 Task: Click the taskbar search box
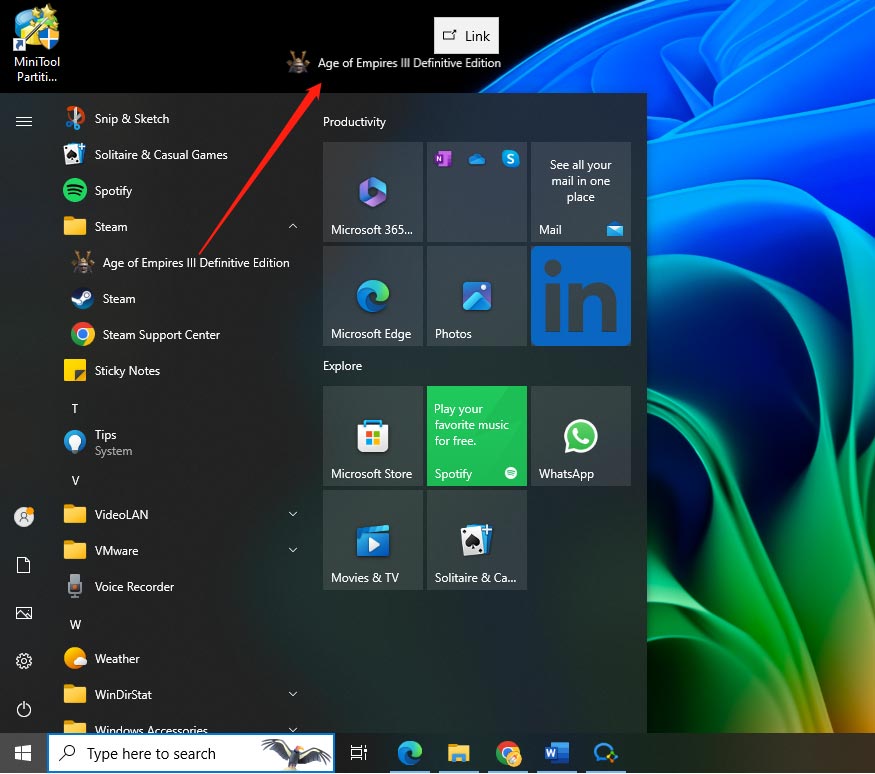tap(191, 753)
